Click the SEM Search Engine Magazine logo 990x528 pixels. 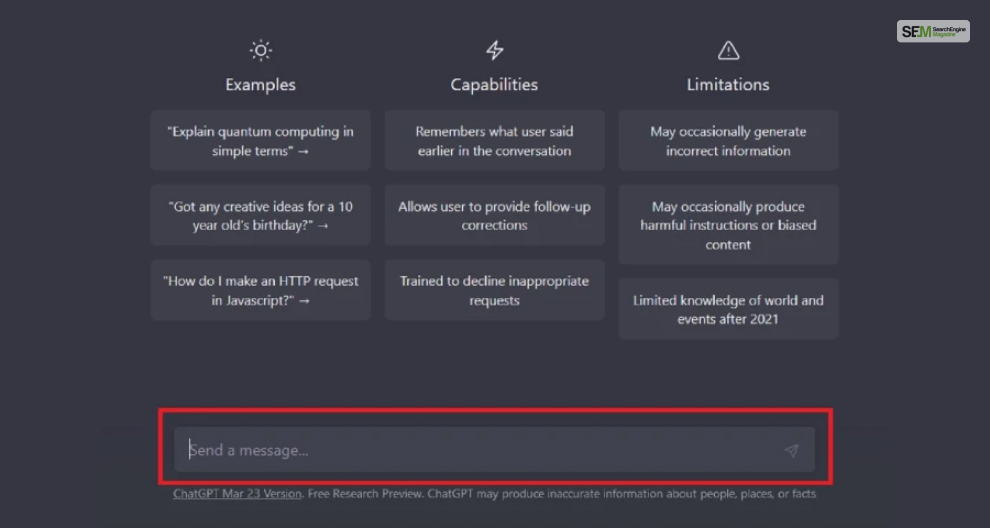click(x=933, y=32)
